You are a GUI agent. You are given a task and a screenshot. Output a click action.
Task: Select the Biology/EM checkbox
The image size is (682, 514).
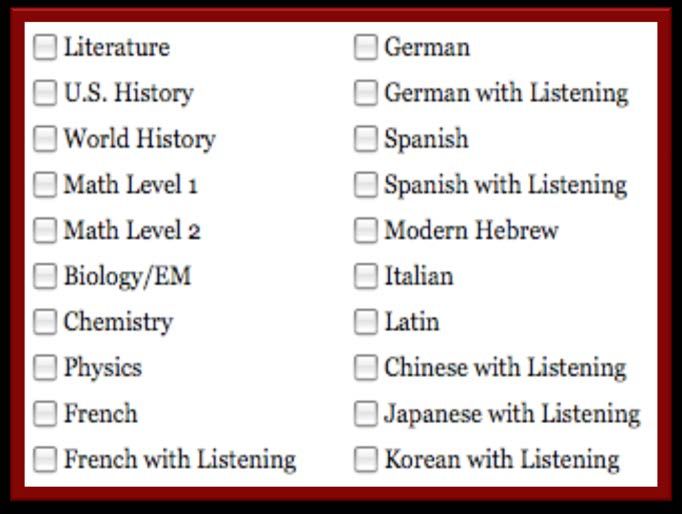[45, 276]
